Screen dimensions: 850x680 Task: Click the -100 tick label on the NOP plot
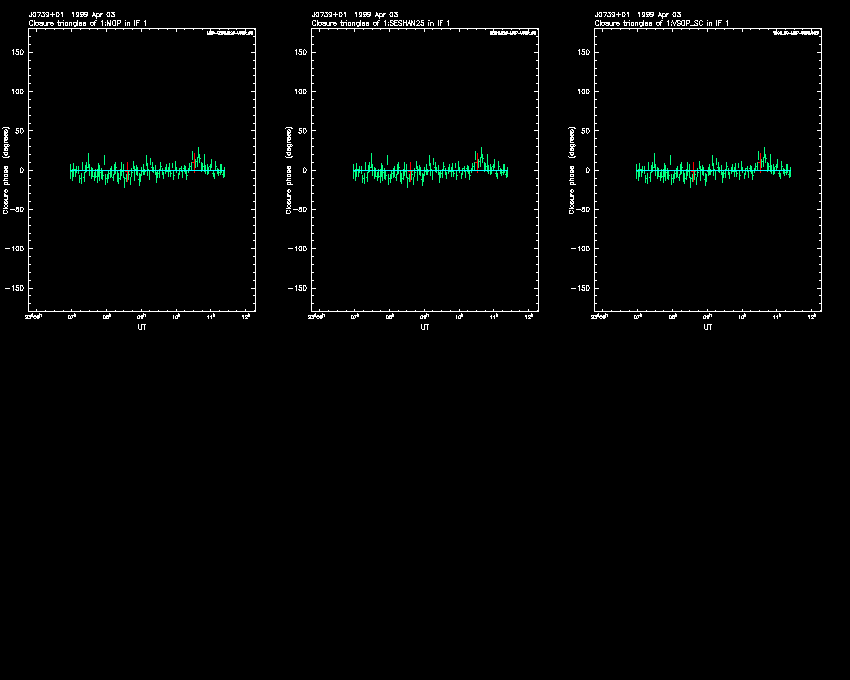click(15, 248)
